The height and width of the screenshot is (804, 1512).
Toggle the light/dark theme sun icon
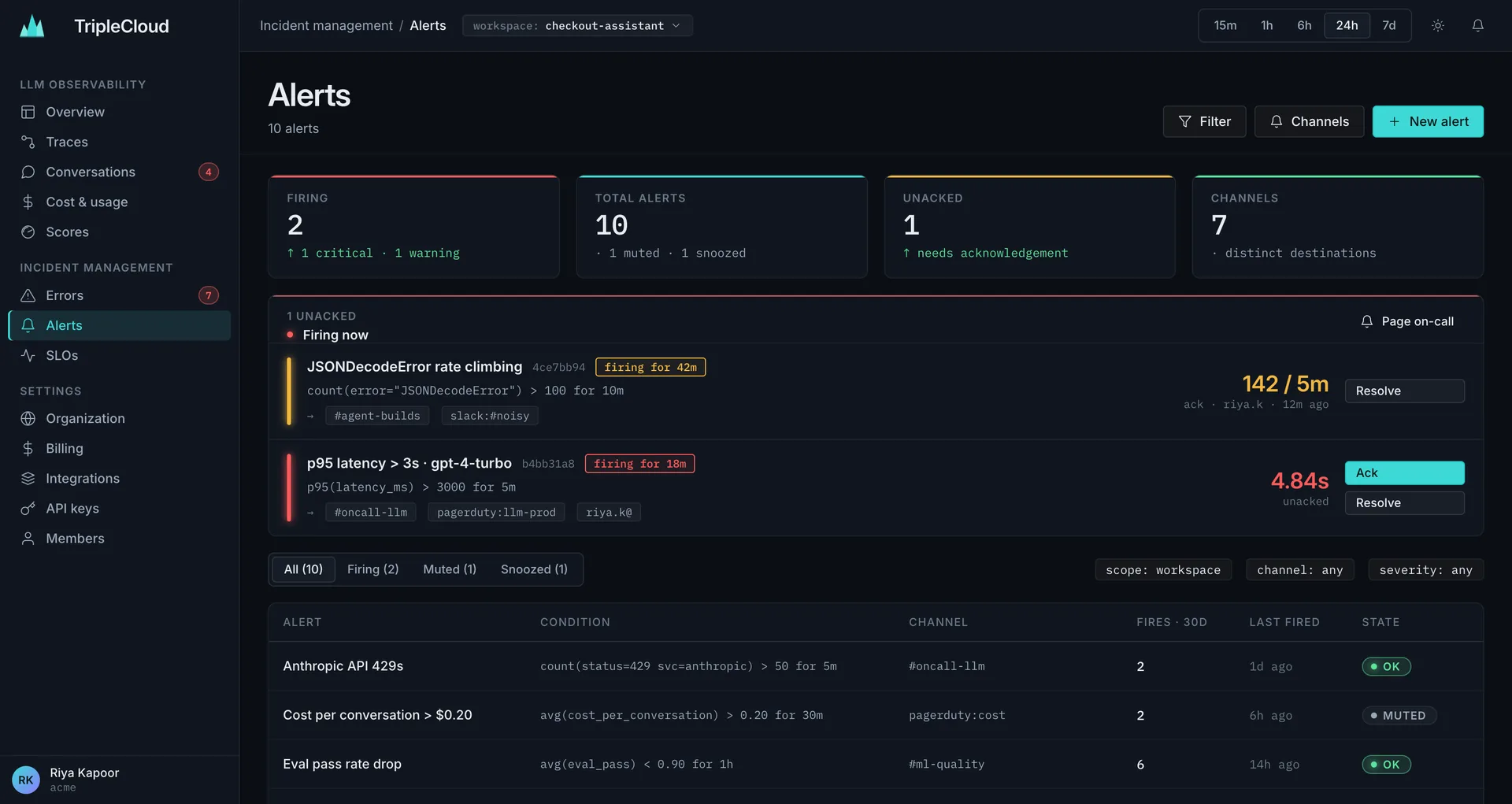point(1438,25)
